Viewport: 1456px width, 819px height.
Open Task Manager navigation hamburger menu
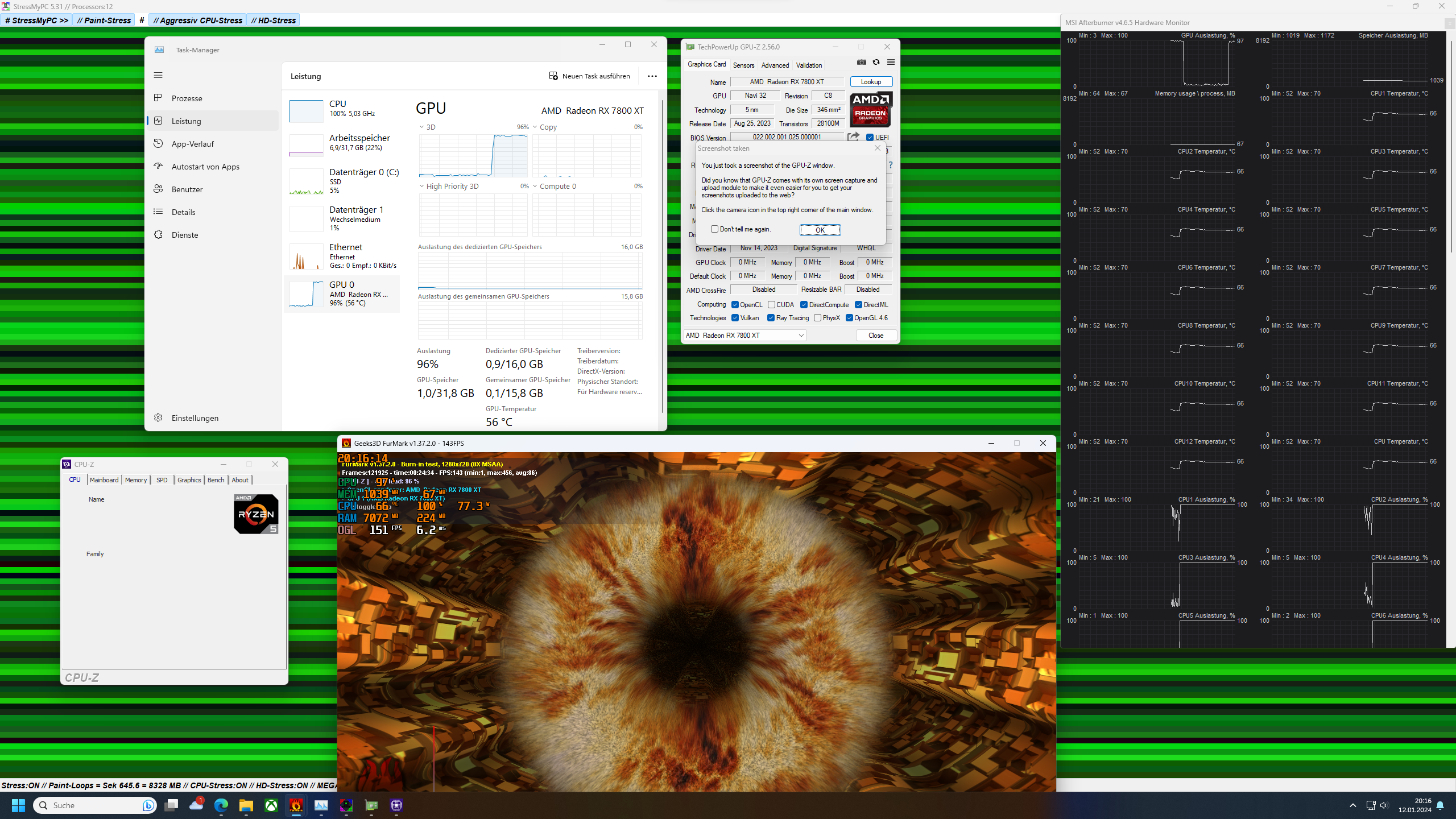click(158, 75)
